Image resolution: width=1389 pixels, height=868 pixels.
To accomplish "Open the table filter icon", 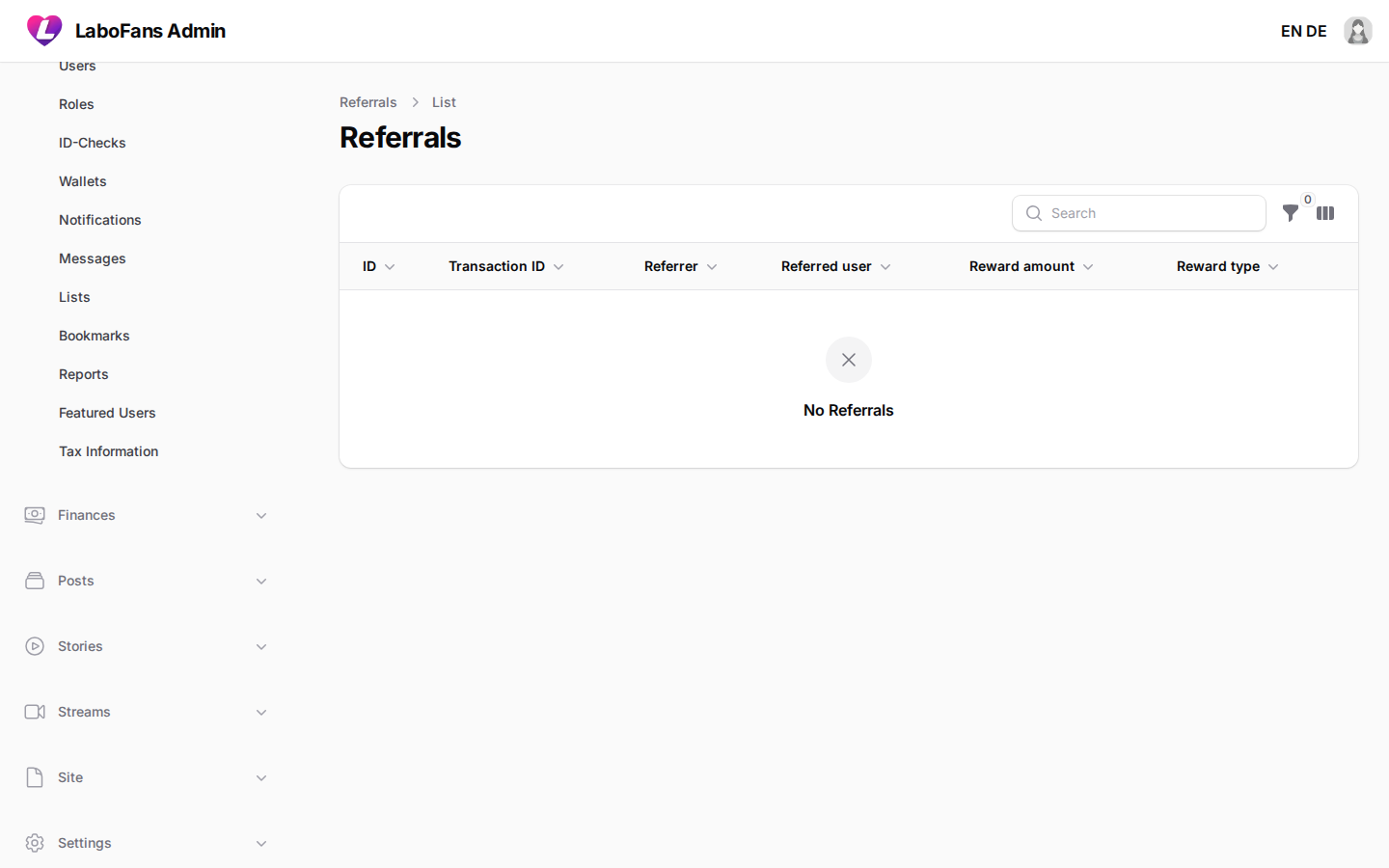I will (1290, 213).
